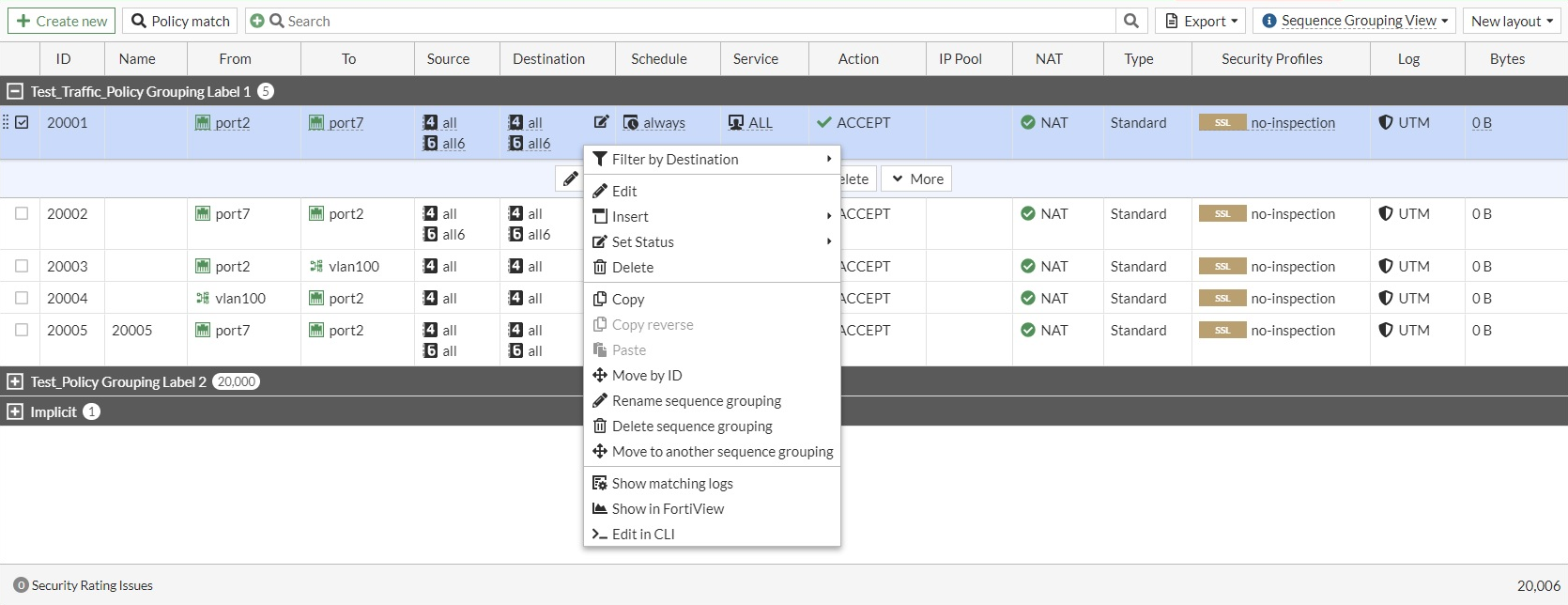Open the Export dropdown

[1201, 21]
